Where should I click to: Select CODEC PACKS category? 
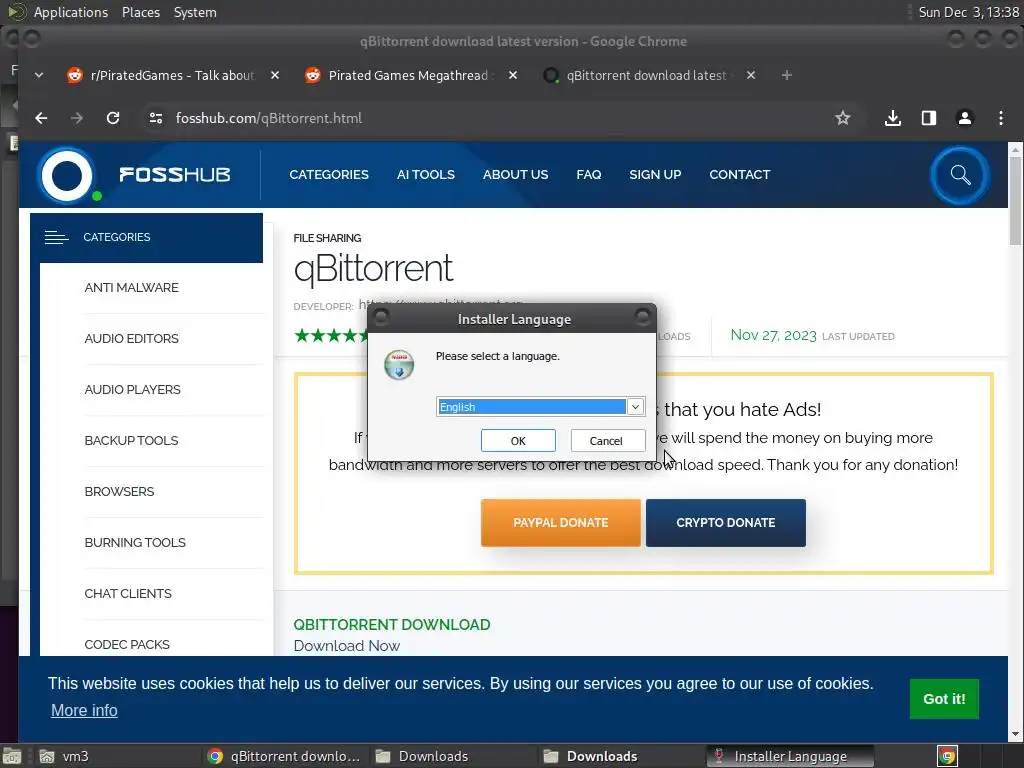click(127, 644)
